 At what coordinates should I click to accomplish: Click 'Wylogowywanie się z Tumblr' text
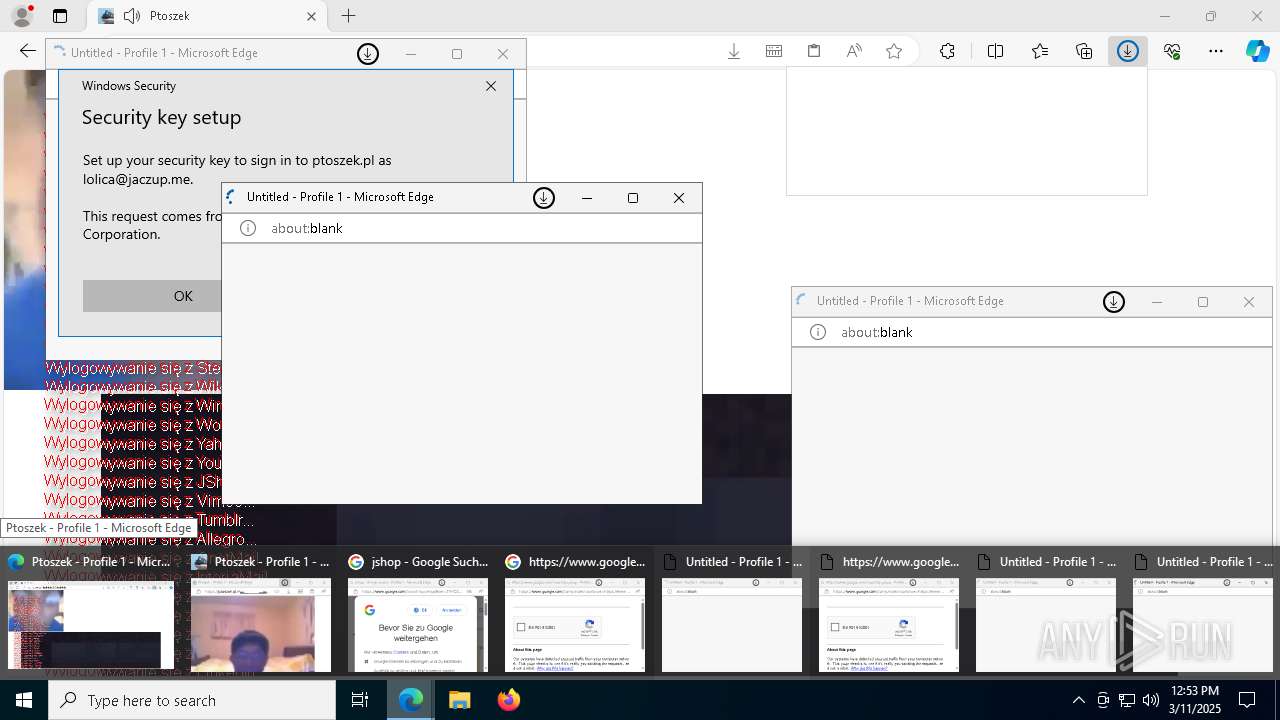coord(148,520)
